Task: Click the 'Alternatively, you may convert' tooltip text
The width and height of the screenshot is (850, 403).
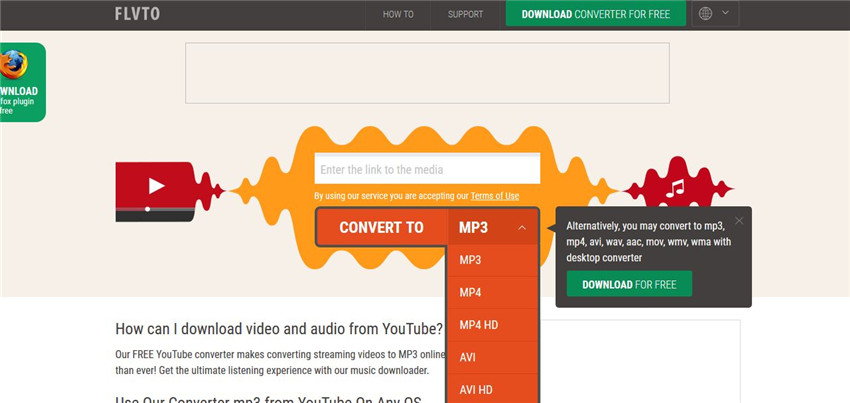Action: [648, 242]
